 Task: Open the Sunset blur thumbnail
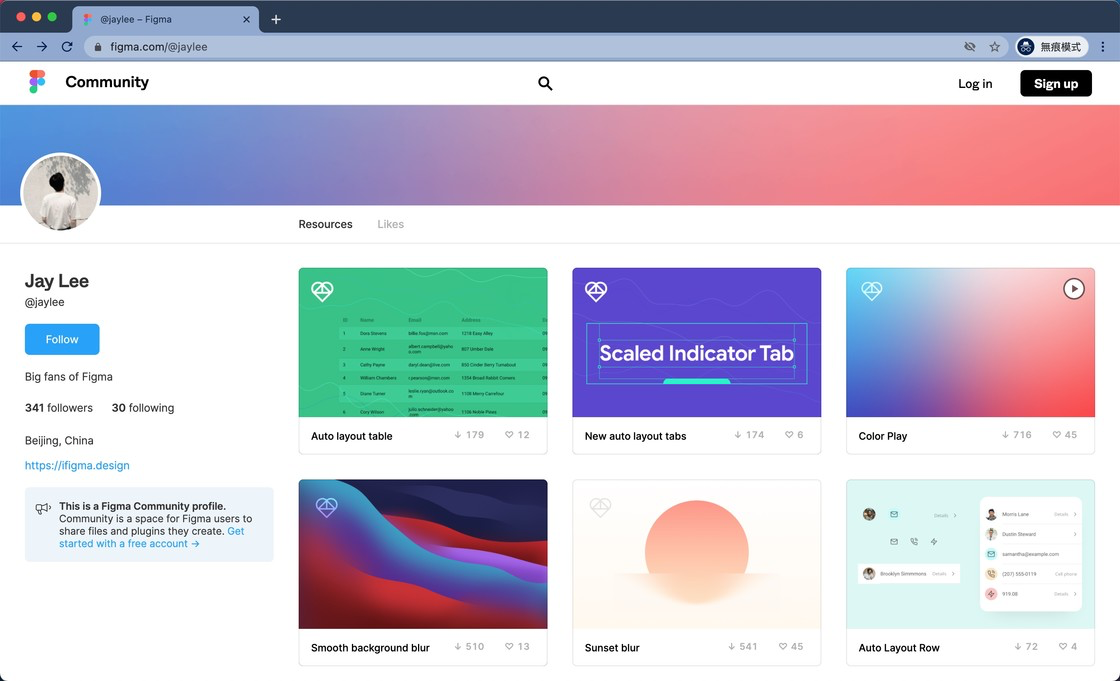pyautogui.click(x=696, y=554)
